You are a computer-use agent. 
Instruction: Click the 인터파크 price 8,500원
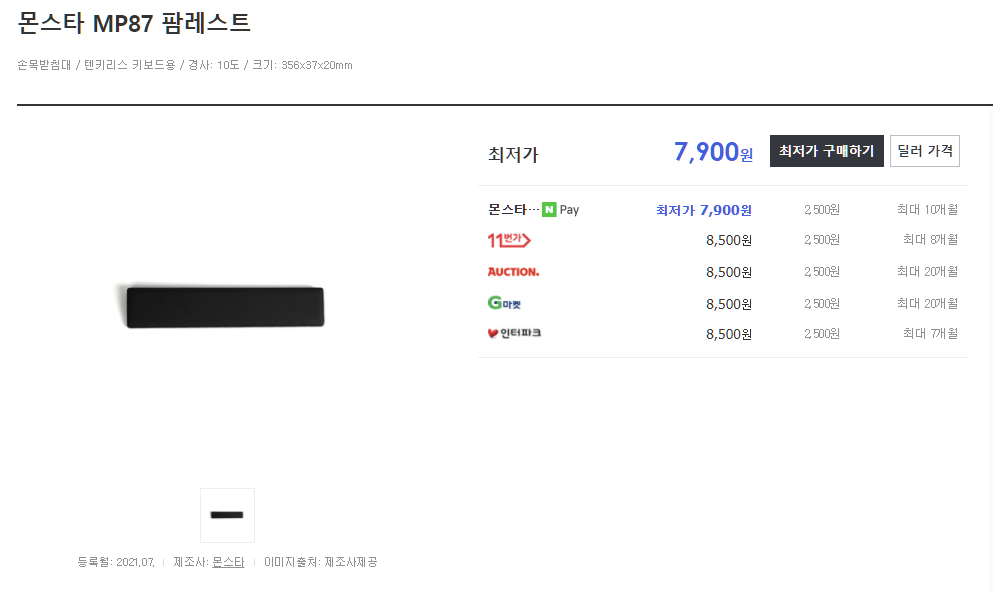[x=729, y=334]
